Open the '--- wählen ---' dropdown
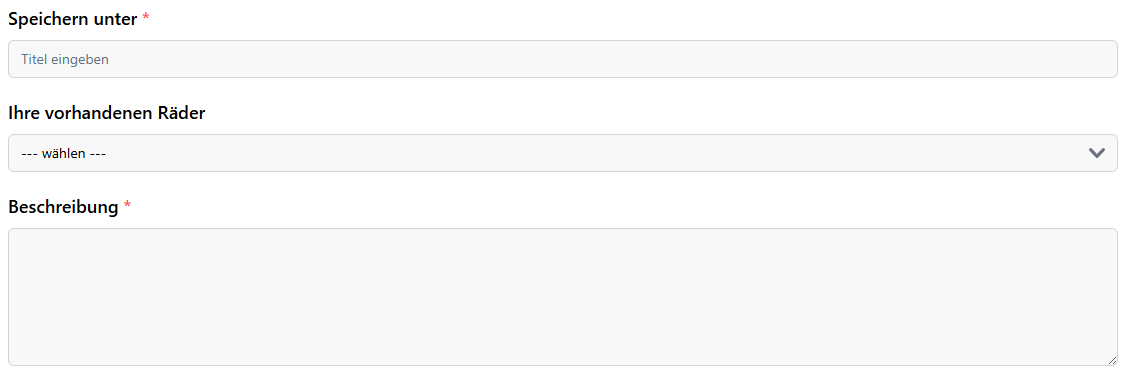 pyautogui.click(x=562, y=153)
